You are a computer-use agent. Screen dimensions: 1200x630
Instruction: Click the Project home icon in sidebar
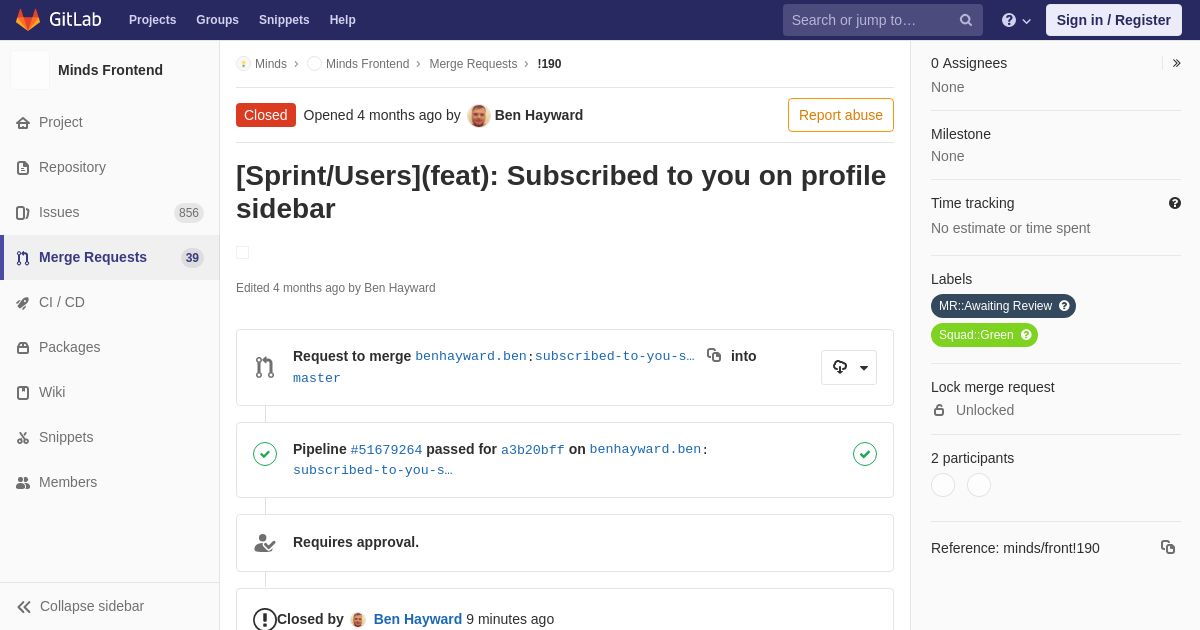pos(23,123)
